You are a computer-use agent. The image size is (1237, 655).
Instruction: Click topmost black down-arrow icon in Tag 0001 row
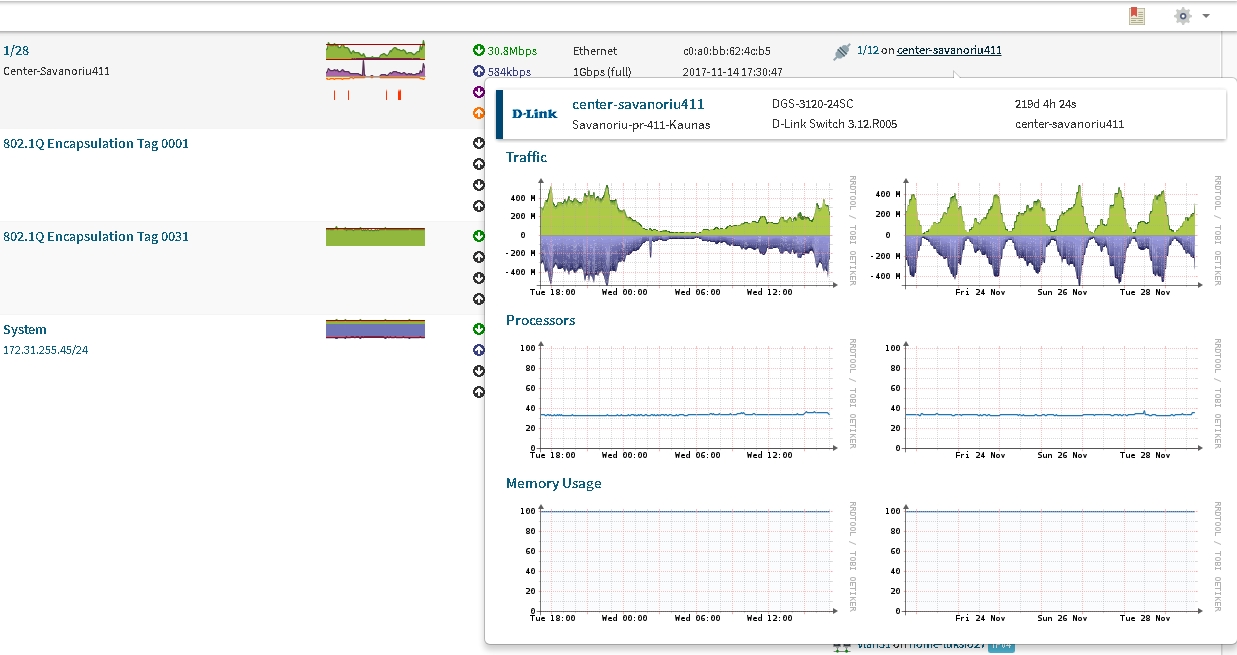click(x=479, y=143)
